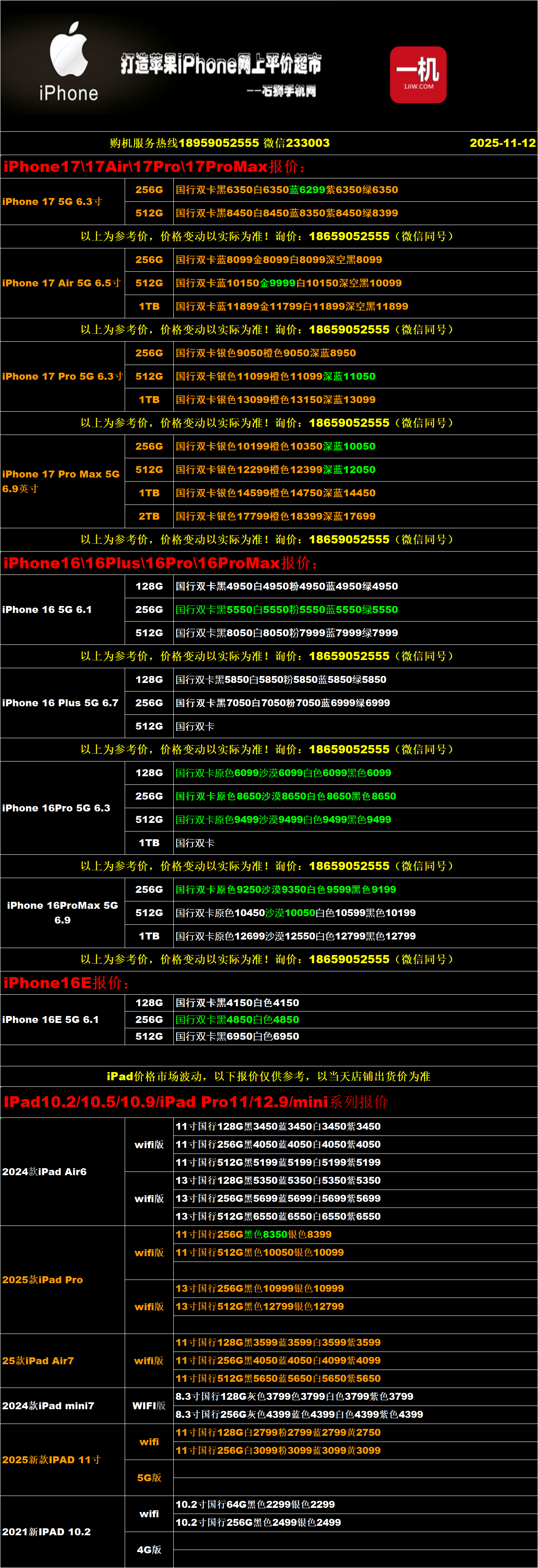Select the iPhone17\17Air\17Pro\17ProMax报价 section heading
The width and height of the screenshot is (538, 1568).
tap(155, 167)
